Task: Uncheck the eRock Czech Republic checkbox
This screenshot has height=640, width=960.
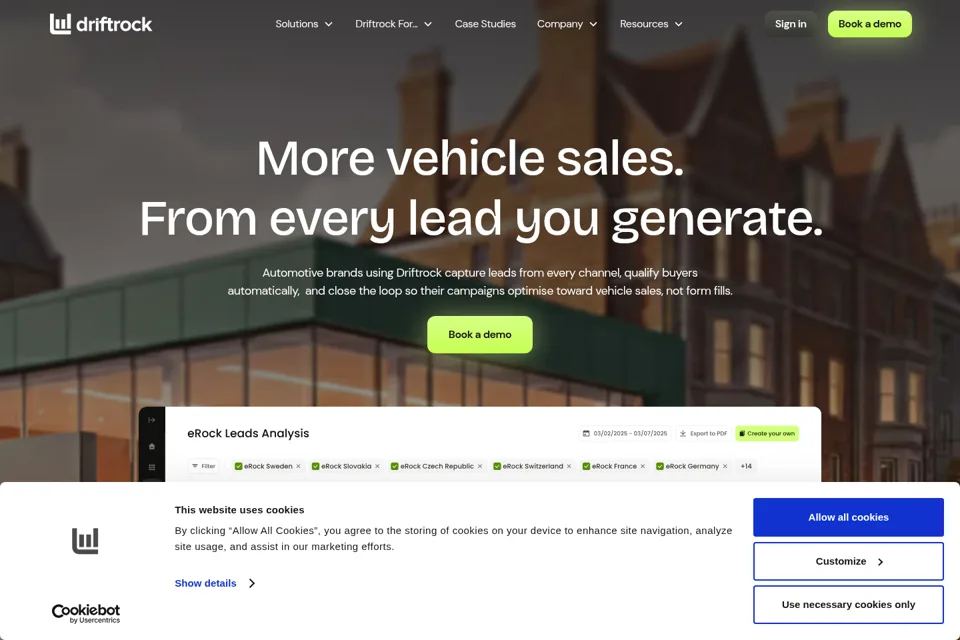Action: point(394,466)
